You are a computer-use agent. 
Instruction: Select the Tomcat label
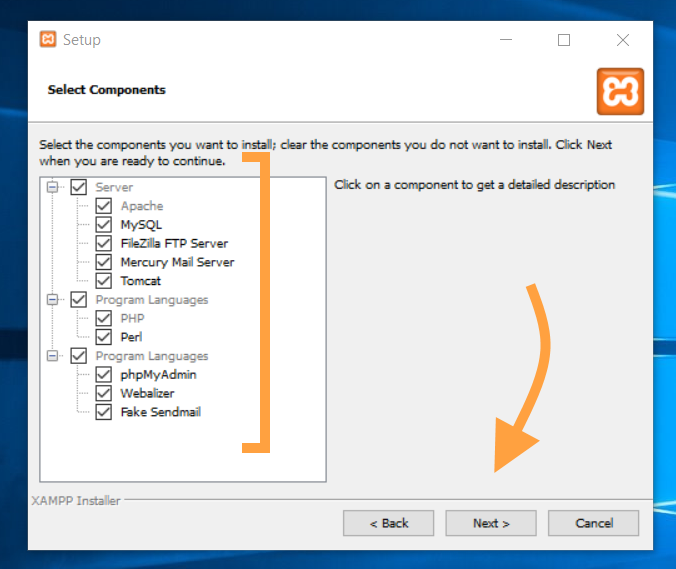[141, 281]
